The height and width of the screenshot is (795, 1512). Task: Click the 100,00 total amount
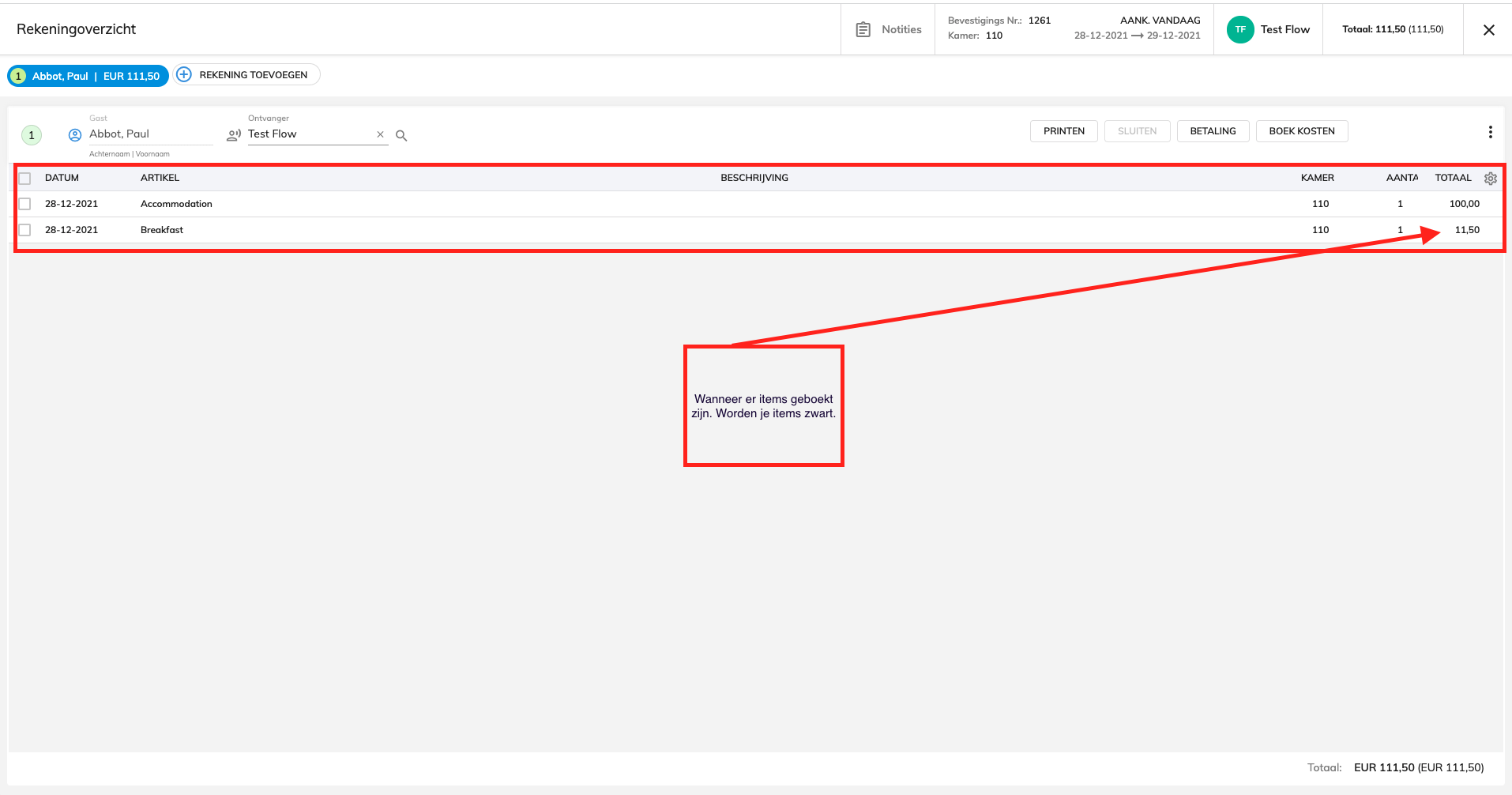tap(1464, 204)
